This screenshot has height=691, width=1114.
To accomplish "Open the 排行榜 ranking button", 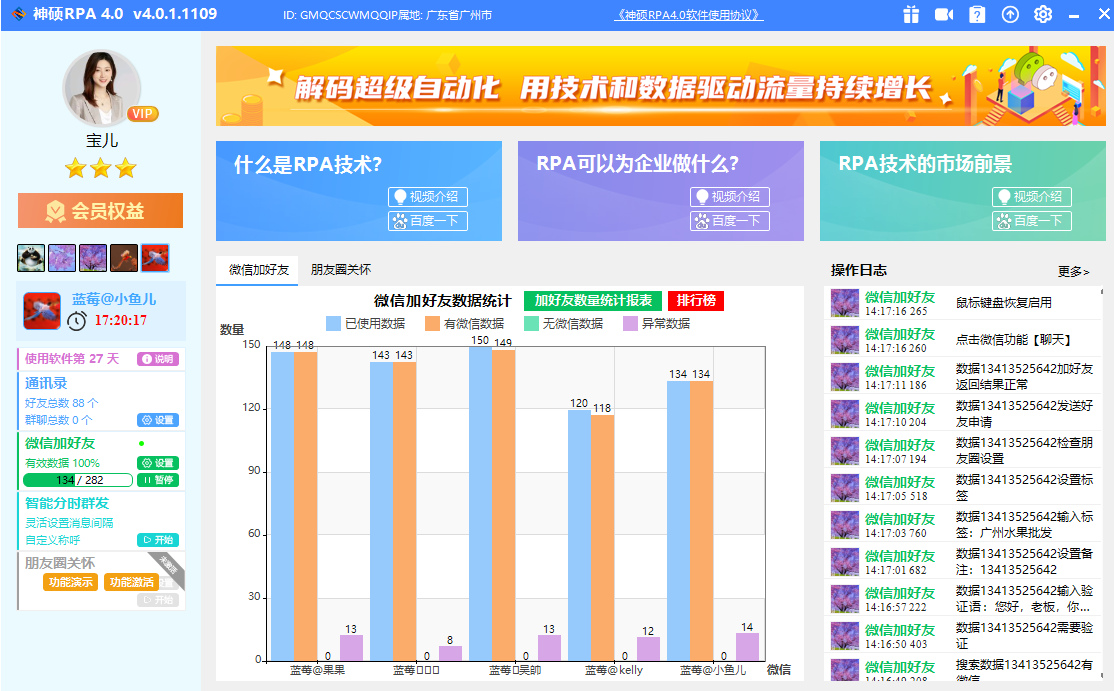I will coord(696,301).
